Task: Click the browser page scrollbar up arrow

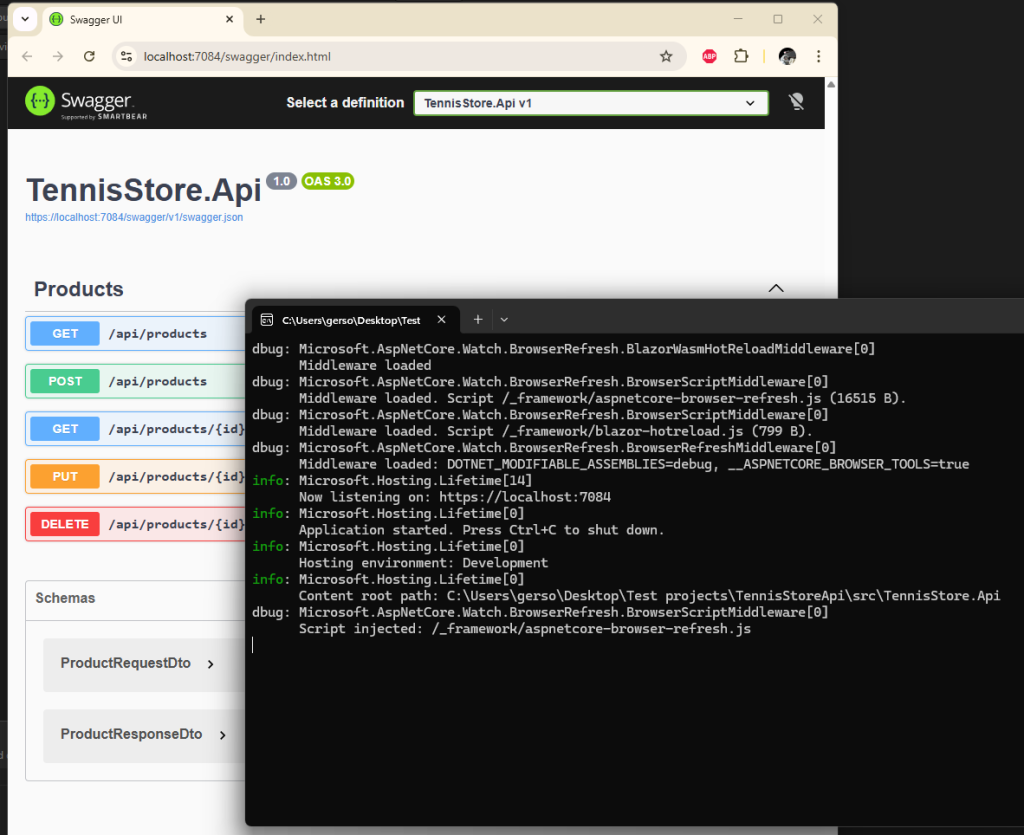Action: [831, 84]
